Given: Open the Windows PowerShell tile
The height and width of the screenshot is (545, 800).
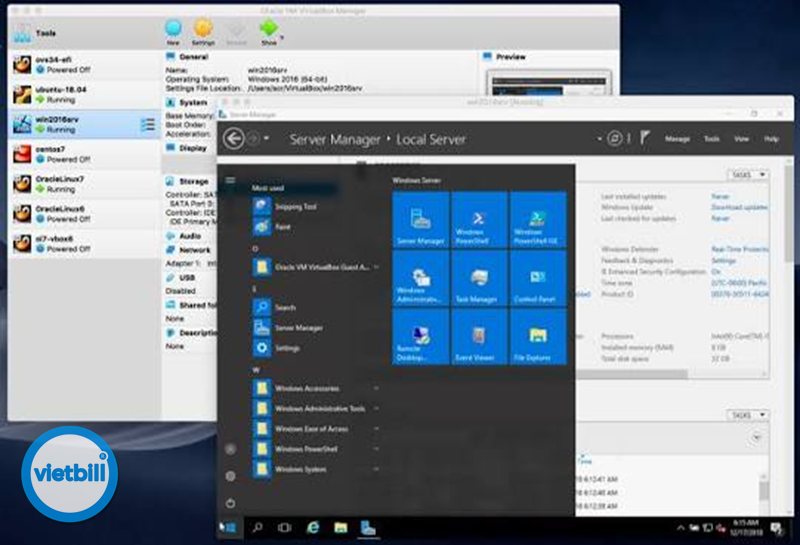Looking at the screenshot, I should tap(479, 219).
